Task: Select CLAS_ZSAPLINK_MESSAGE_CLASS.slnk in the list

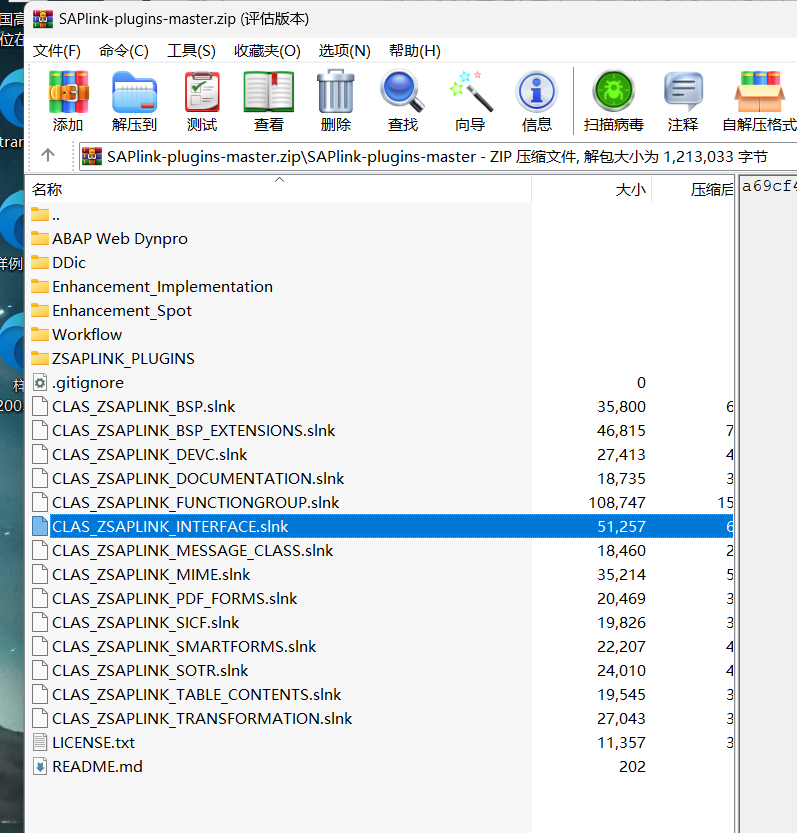Action: point(192,550)
